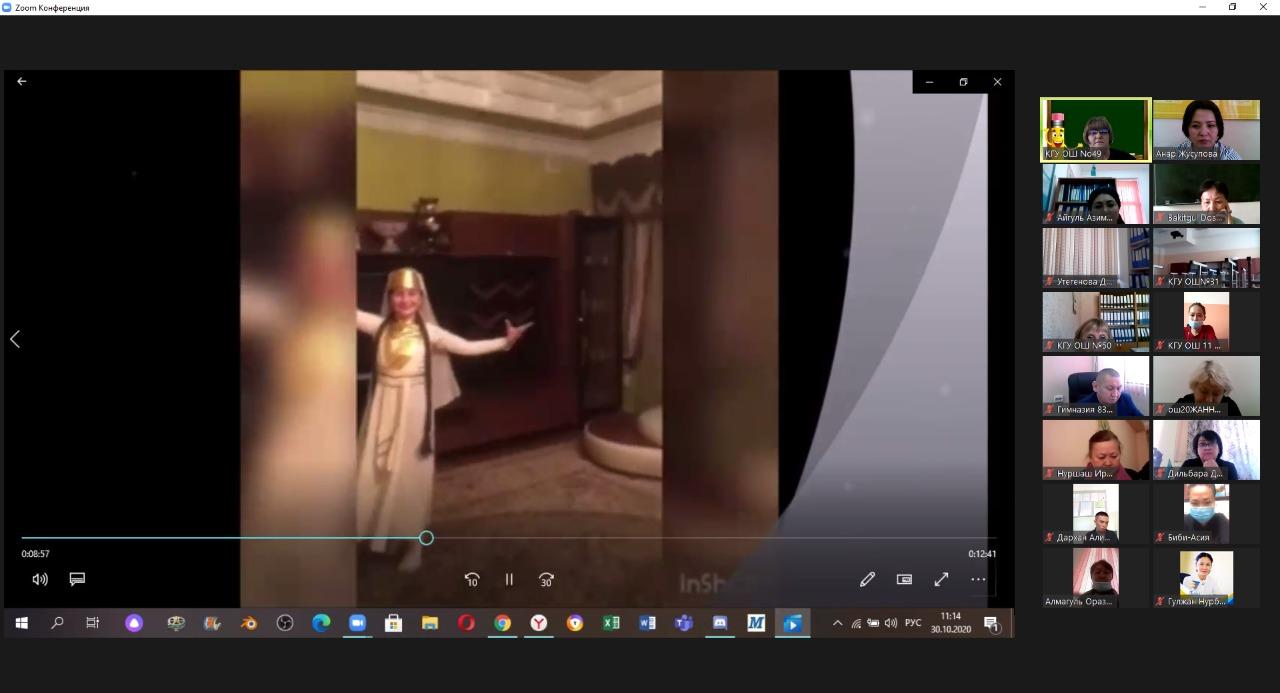Open the volume control in player
This screenshot has width=1280, height=693.
click(40, 579)
